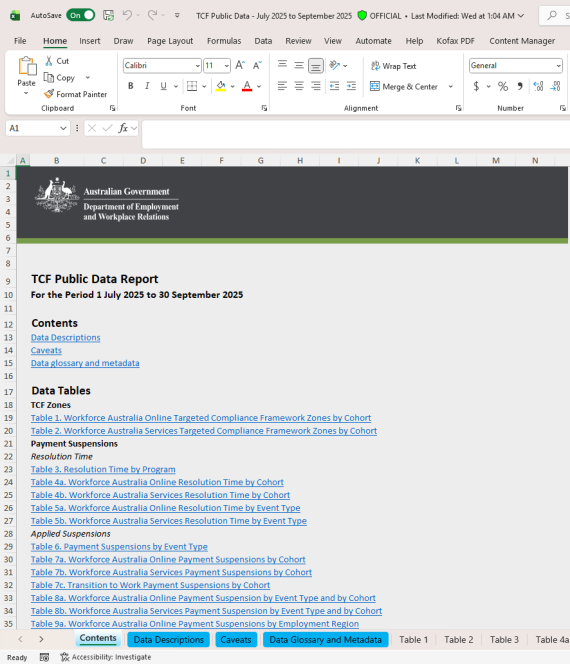The width and height of the screenshot is (570, 664).
Task: Open Table 7c. Transition to Work link
Action: [150, 585]
